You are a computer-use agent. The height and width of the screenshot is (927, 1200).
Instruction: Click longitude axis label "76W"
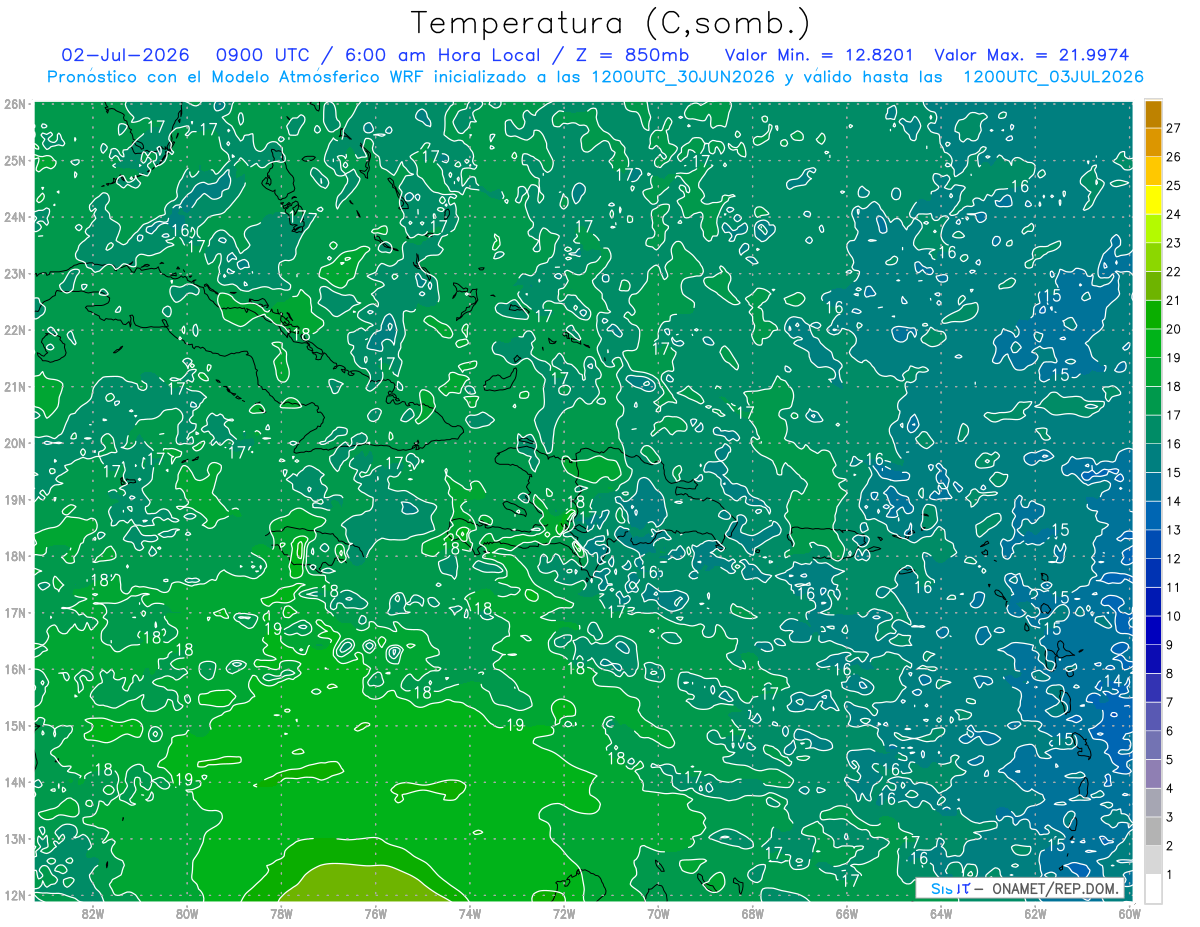point(375,913)
